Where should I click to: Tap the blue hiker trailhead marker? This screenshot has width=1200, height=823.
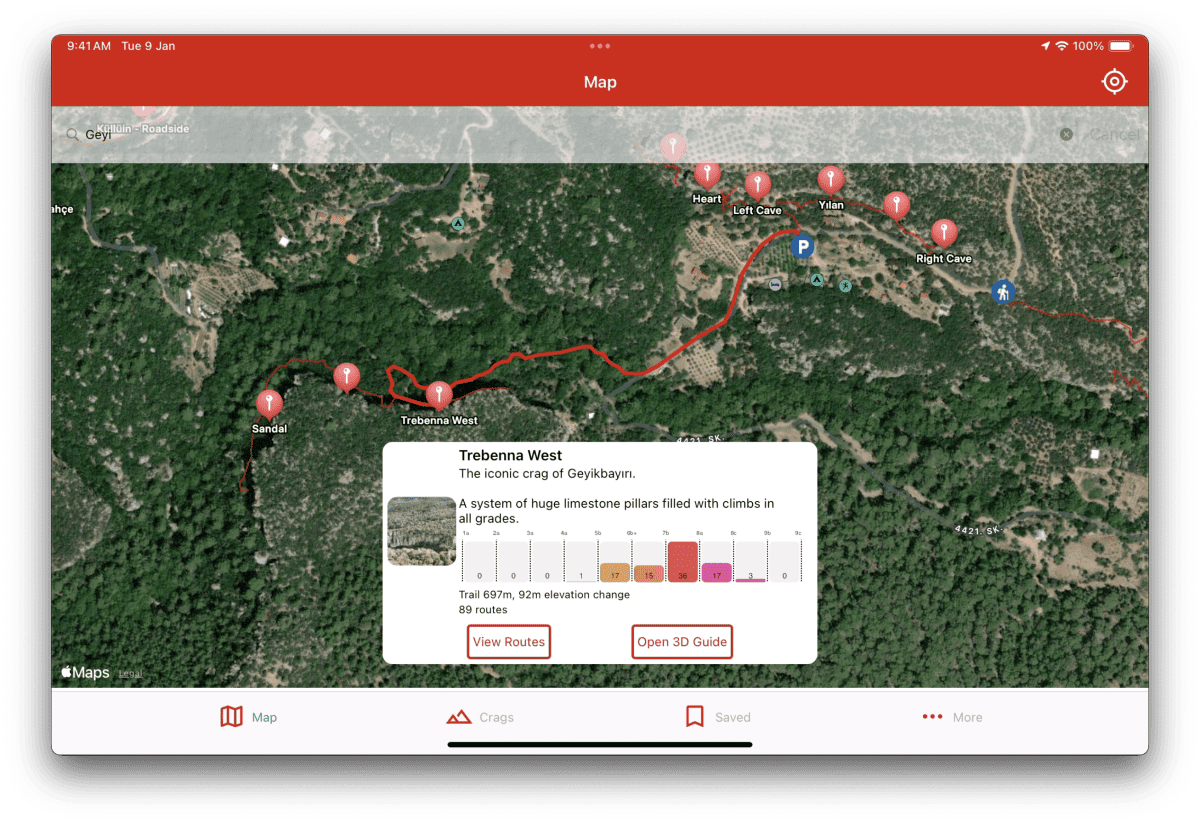[1002, 292]
